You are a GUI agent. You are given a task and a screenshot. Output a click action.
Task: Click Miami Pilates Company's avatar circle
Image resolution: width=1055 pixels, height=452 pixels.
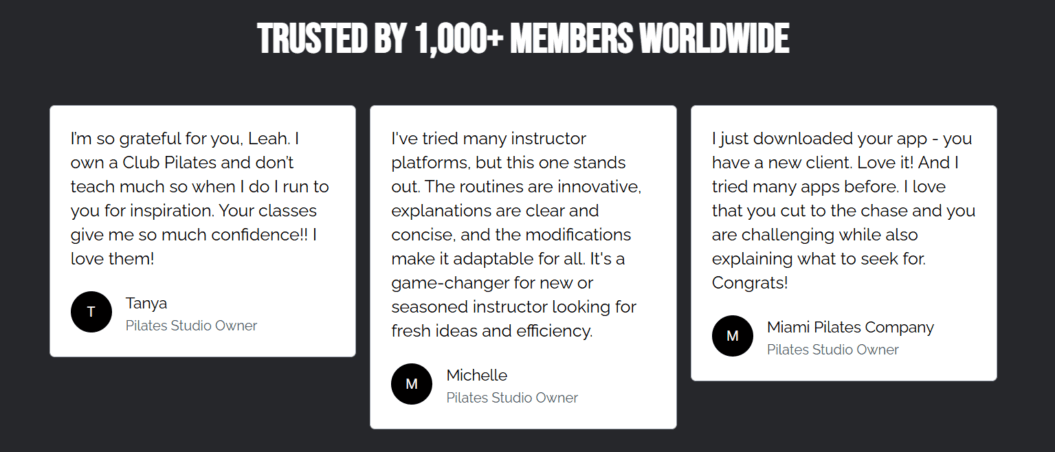(x=732, y=336)
